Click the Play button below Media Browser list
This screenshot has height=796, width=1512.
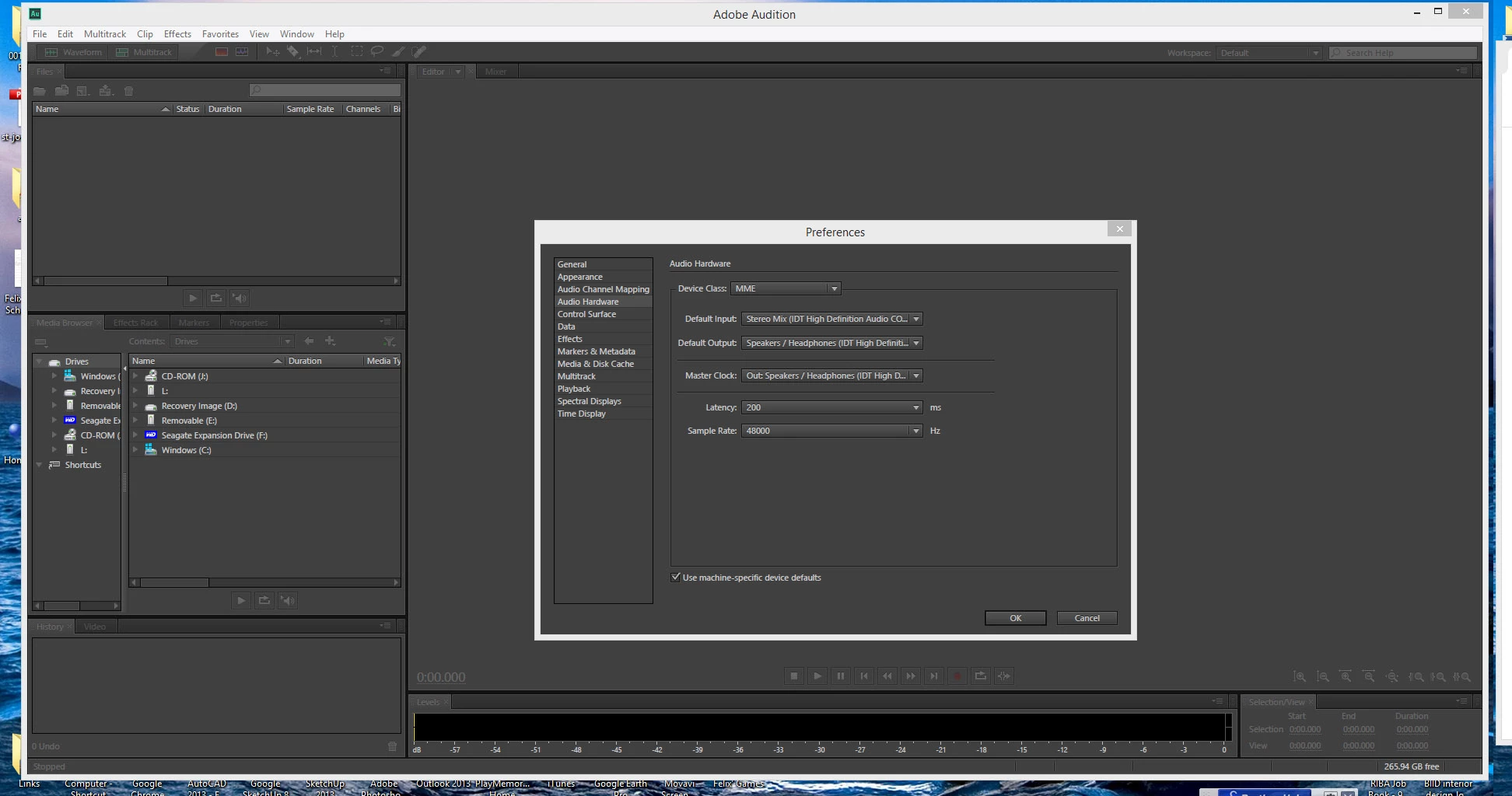(241, 600)
